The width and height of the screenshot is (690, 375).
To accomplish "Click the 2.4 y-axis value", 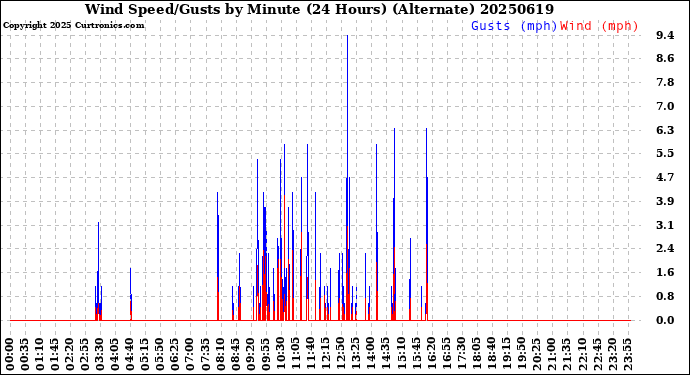I will [665, 248].
